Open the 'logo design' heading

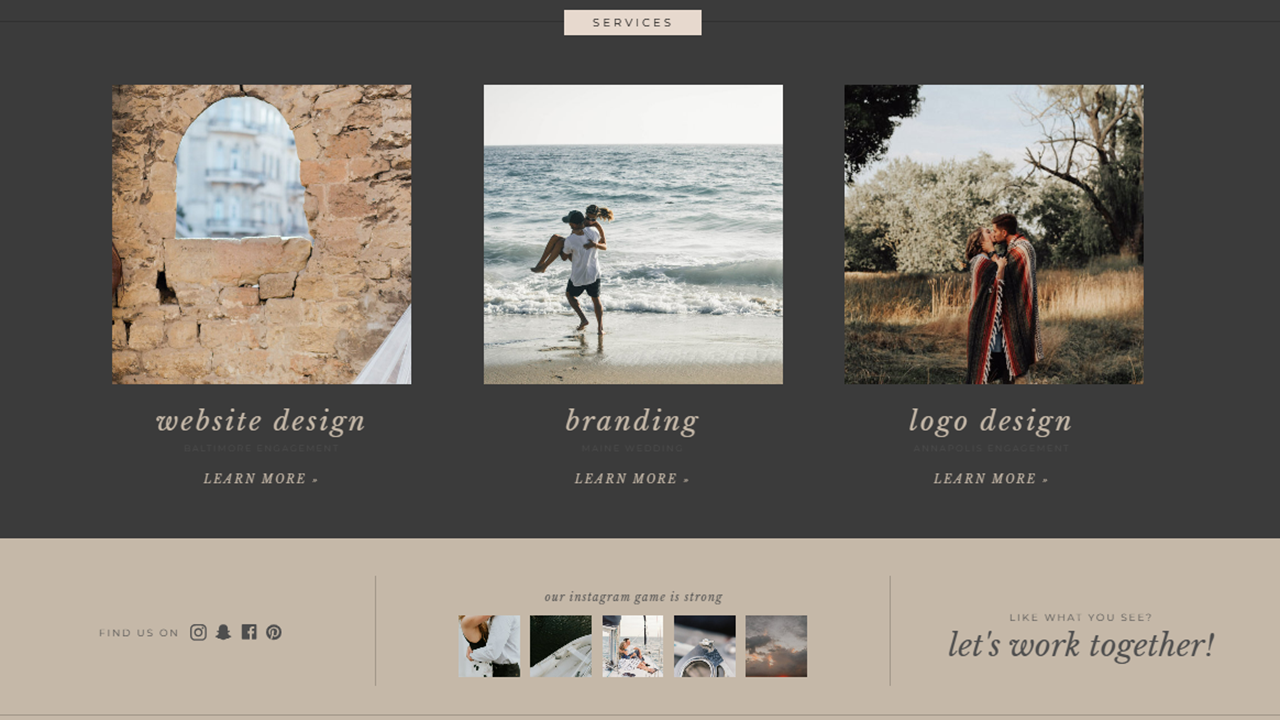[x=991, y=421]
